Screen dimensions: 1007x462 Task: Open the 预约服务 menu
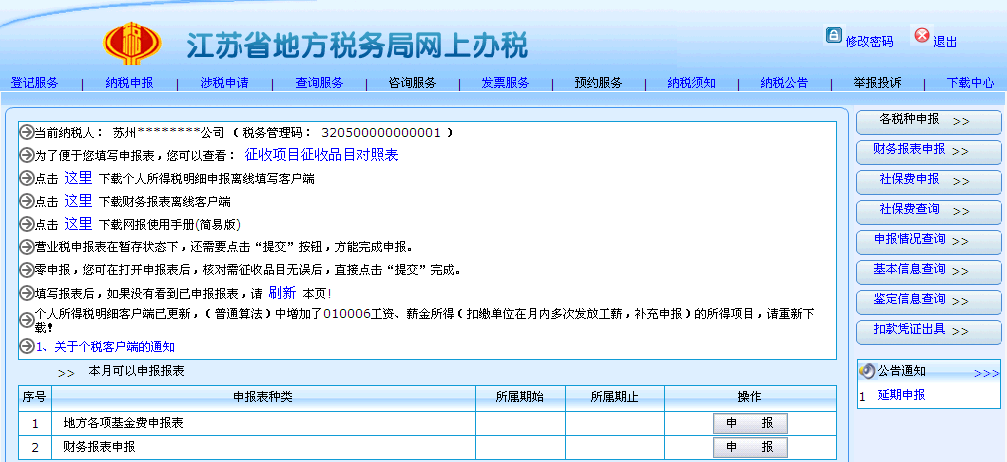(x=599, y=82)
